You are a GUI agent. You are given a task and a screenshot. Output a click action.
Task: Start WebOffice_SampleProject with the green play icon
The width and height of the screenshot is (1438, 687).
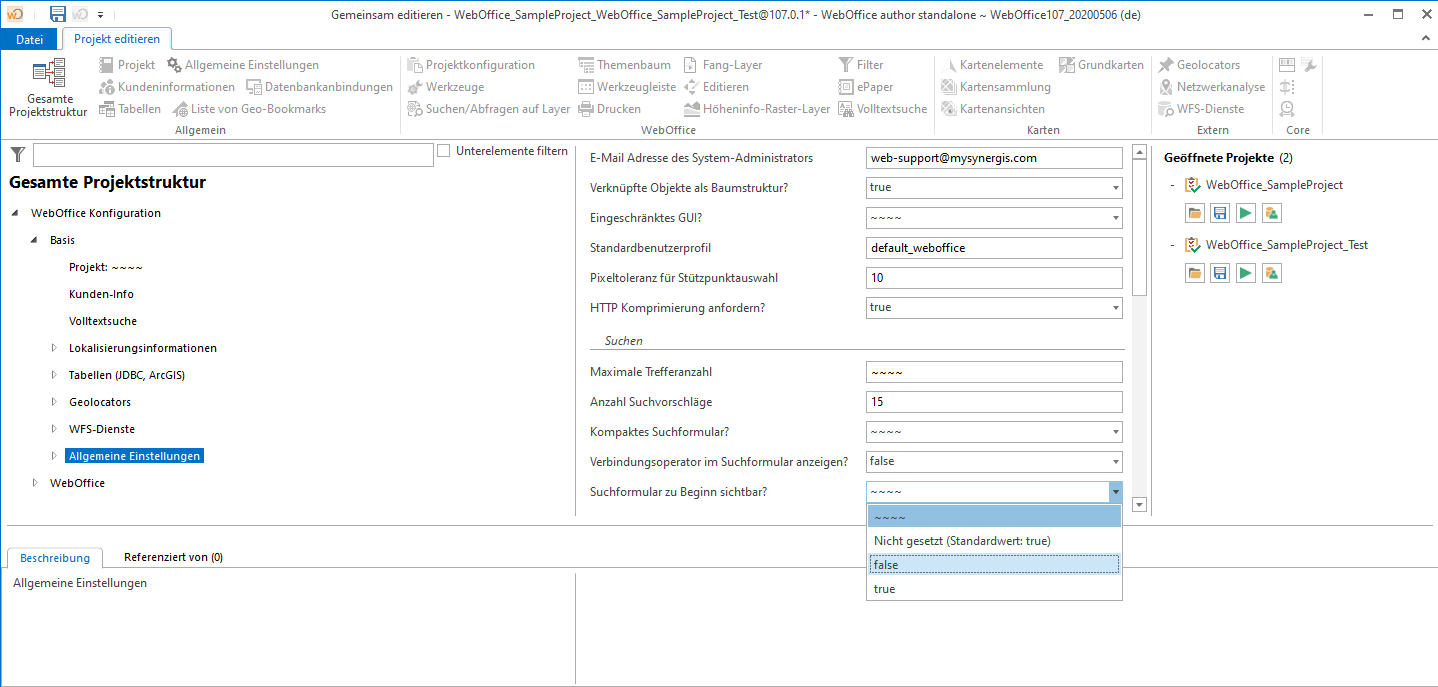(1244, 212)
